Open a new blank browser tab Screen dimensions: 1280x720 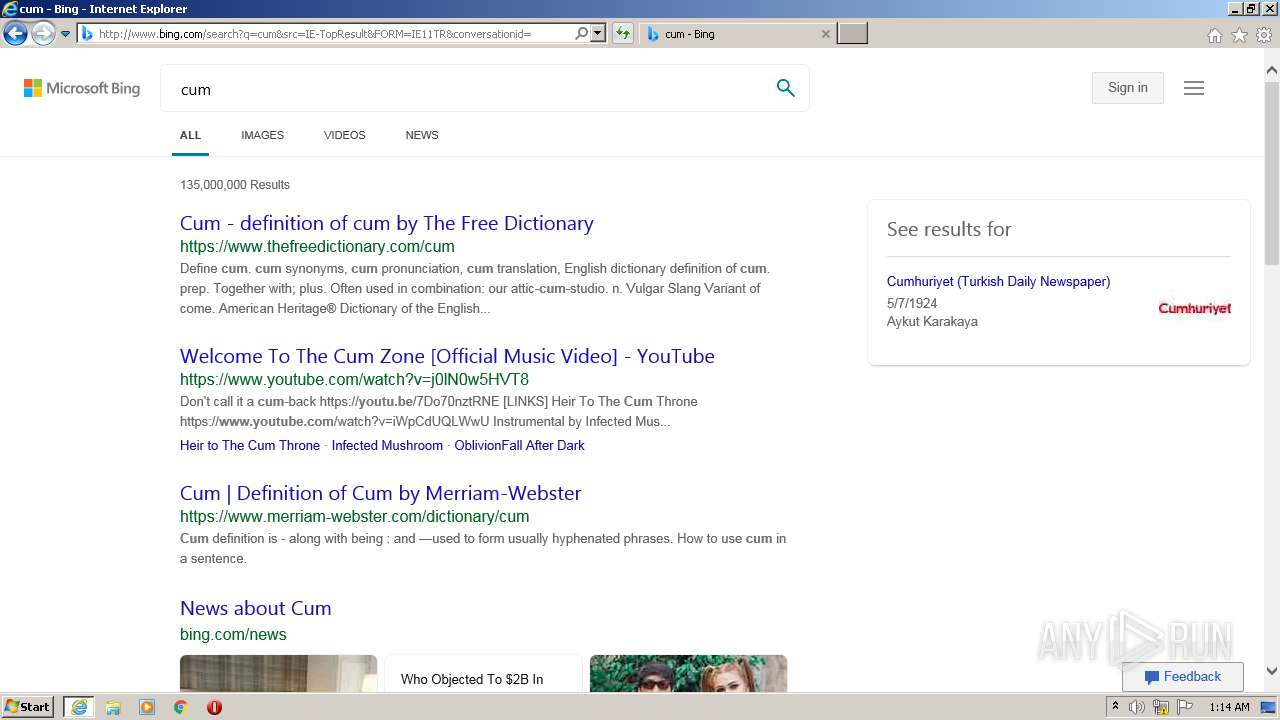tap(852, 34)
